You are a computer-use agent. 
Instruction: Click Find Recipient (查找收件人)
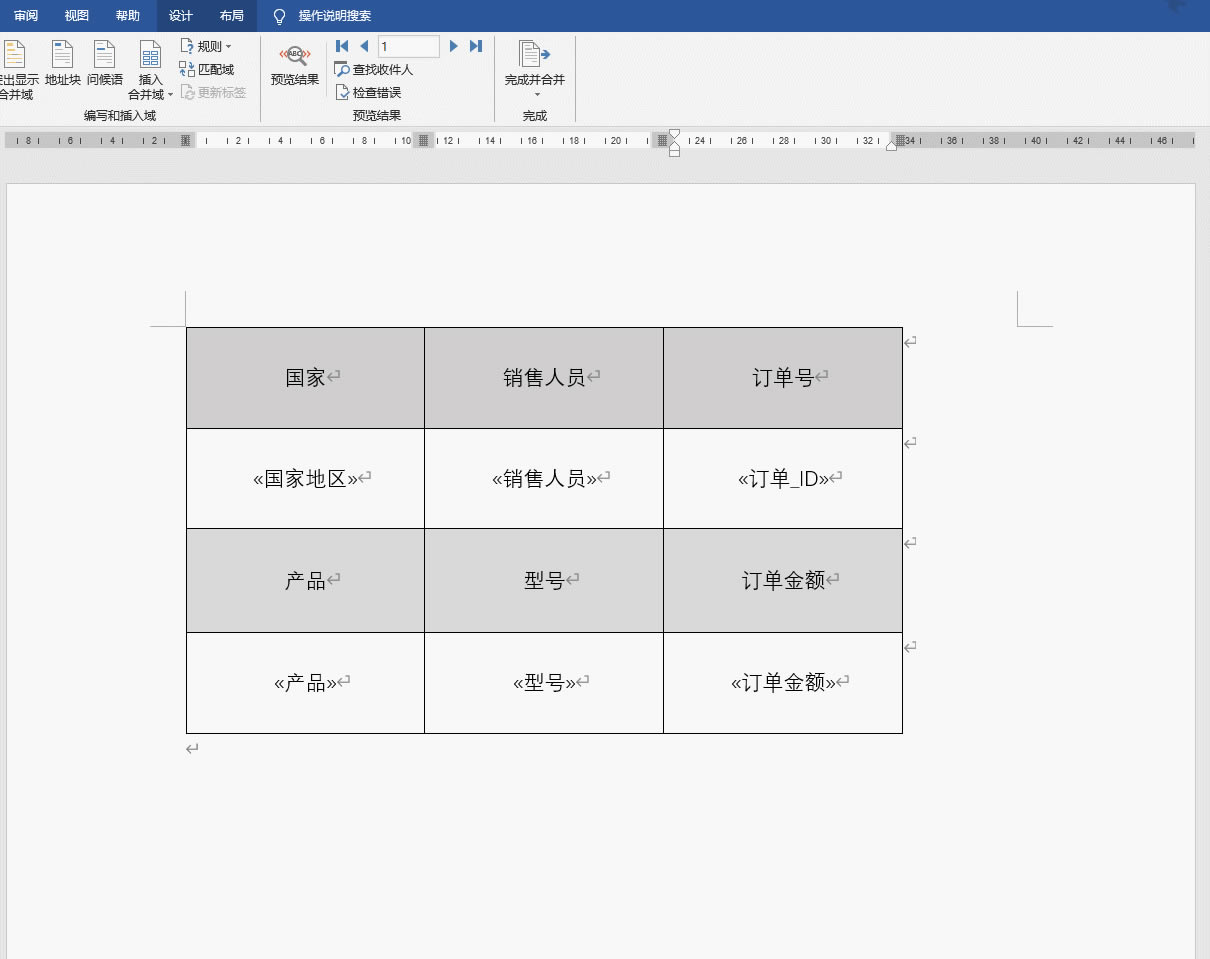pos(374,70)
